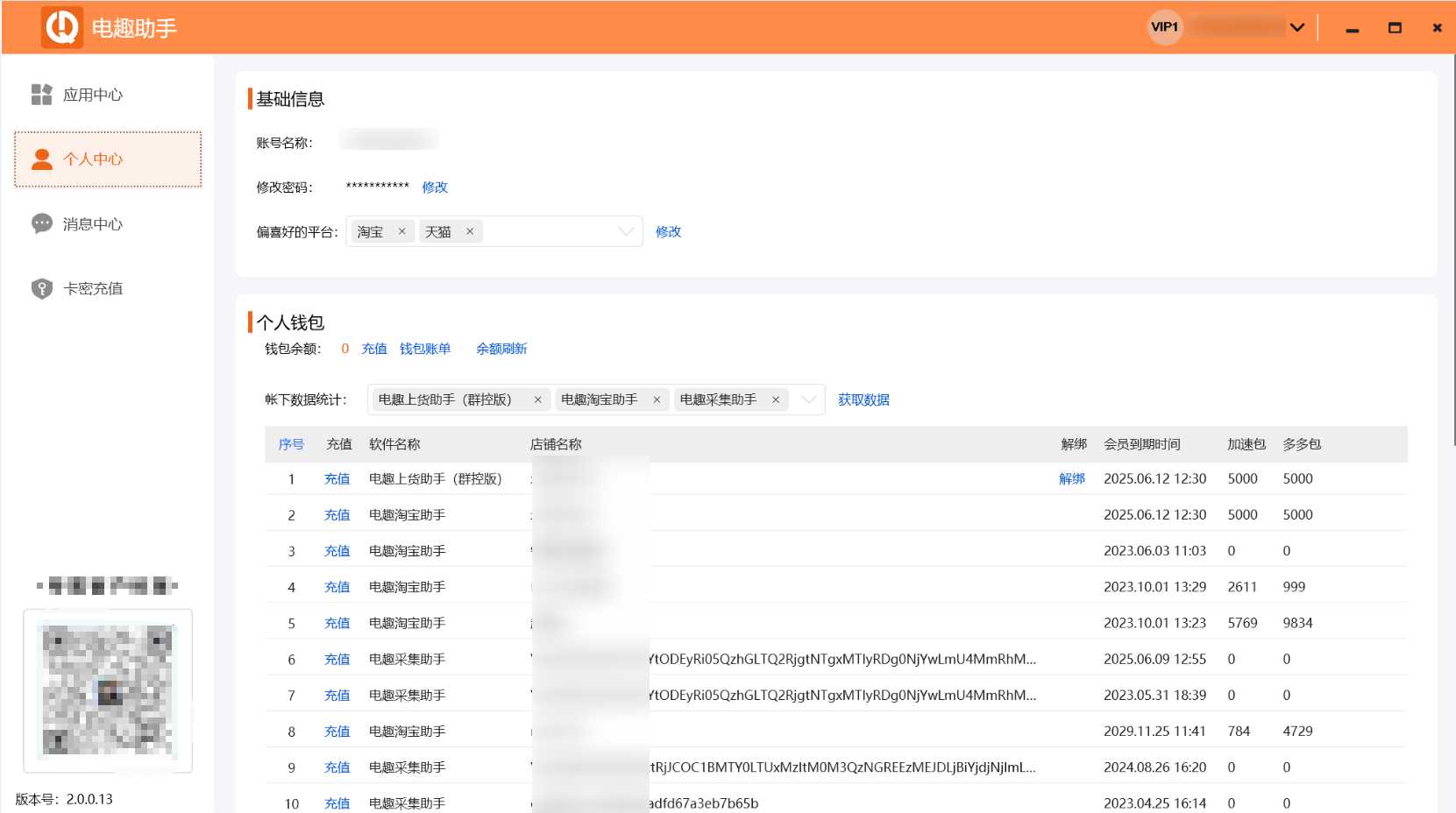Click 充值 in row 7

(337, 695)
